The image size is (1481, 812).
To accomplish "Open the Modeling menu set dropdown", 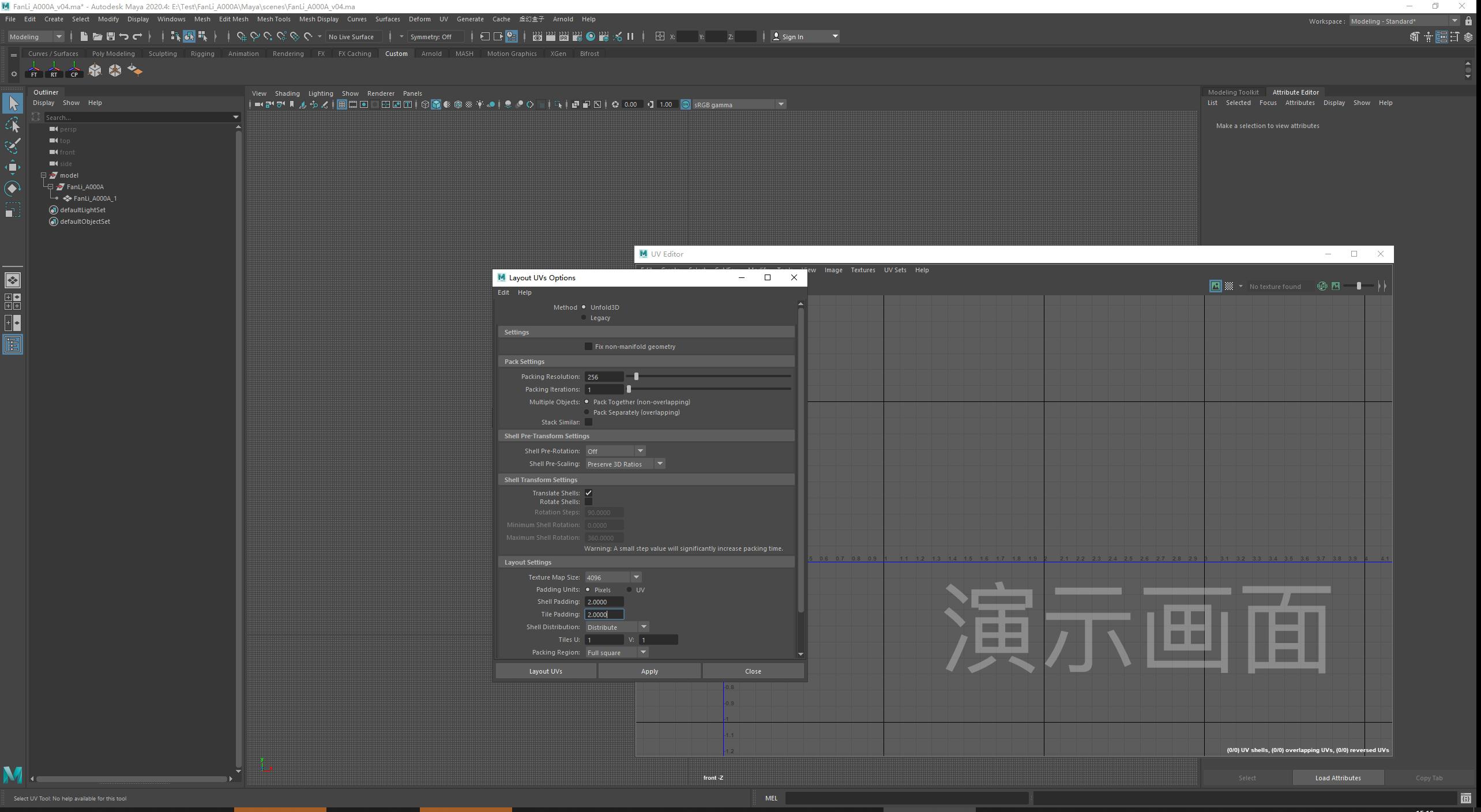I will (36, 36).
